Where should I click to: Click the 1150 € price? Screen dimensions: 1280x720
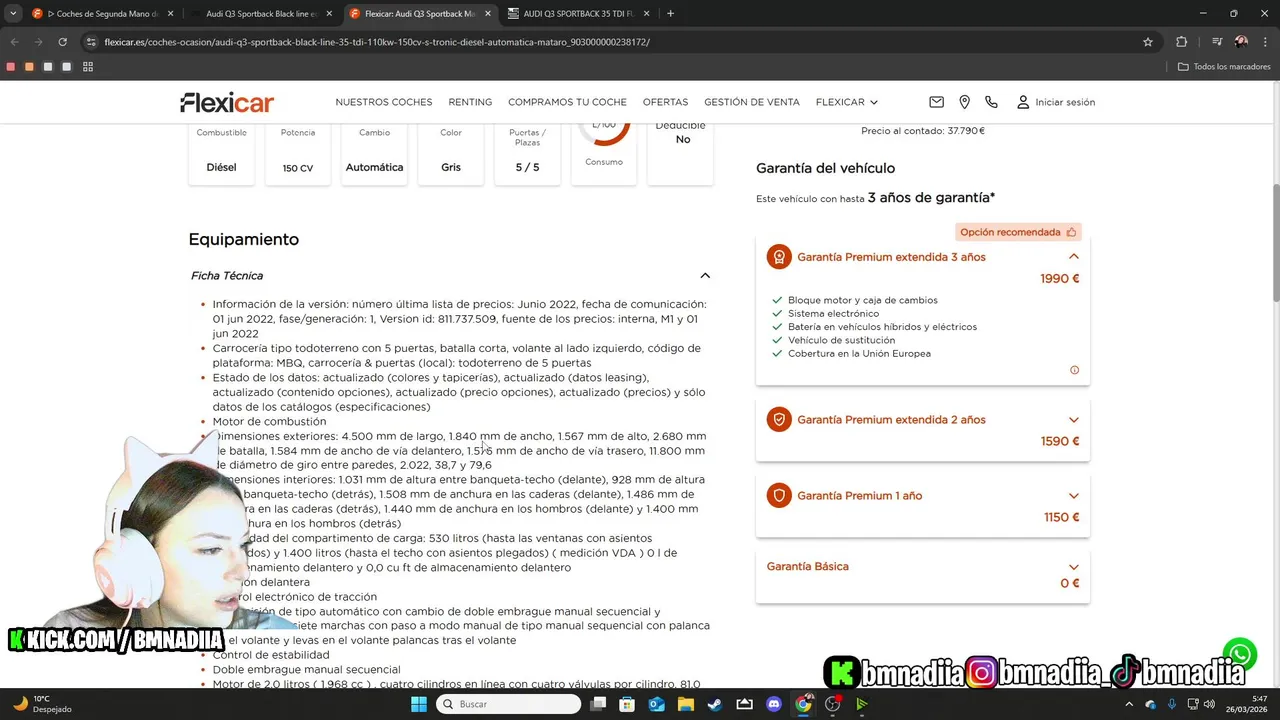click(x=1062, y=518)
